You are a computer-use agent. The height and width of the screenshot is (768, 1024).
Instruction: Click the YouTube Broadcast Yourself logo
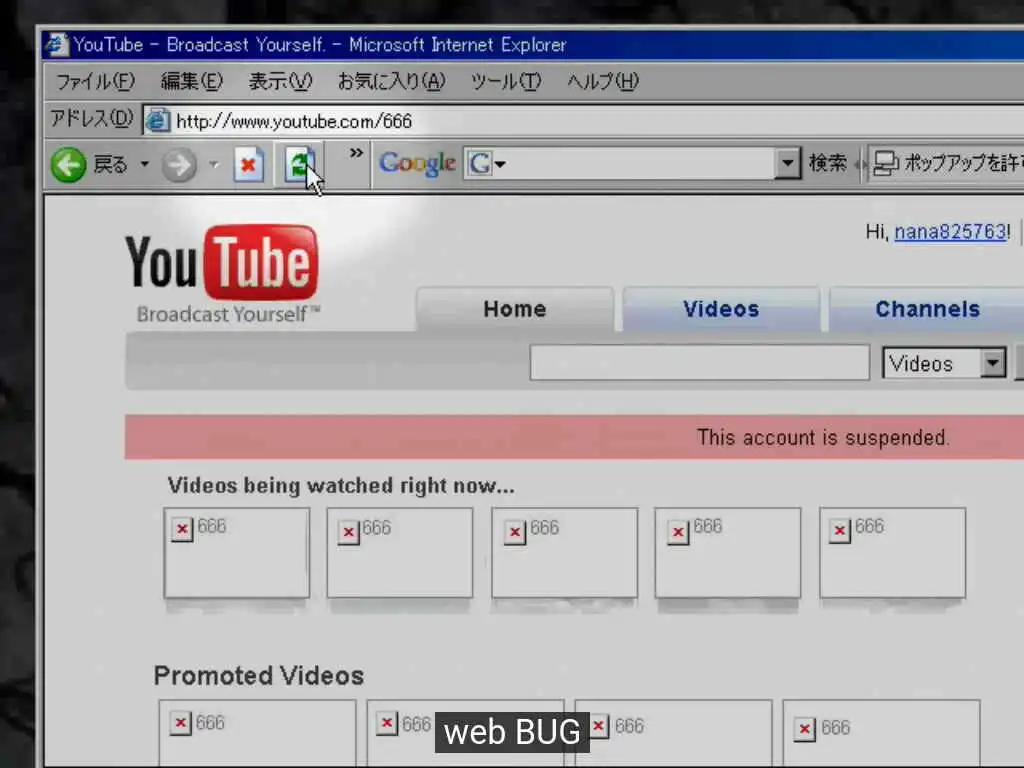click(222, 274)
